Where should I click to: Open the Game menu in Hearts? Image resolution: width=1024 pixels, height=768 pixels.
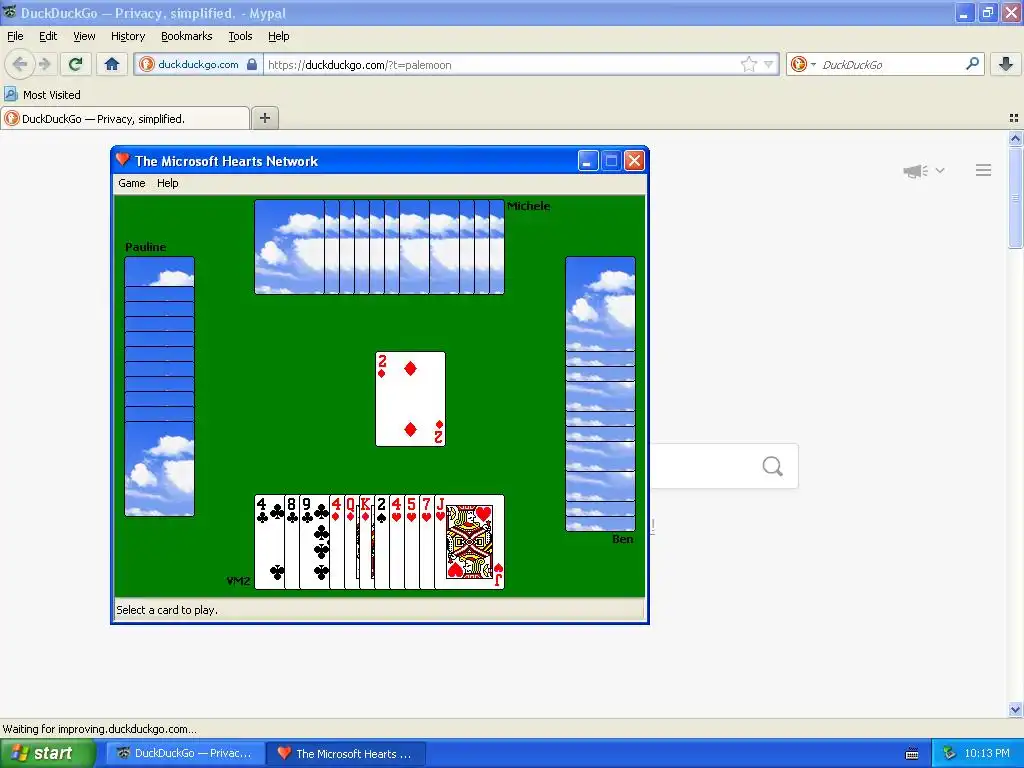click(131, 184)
